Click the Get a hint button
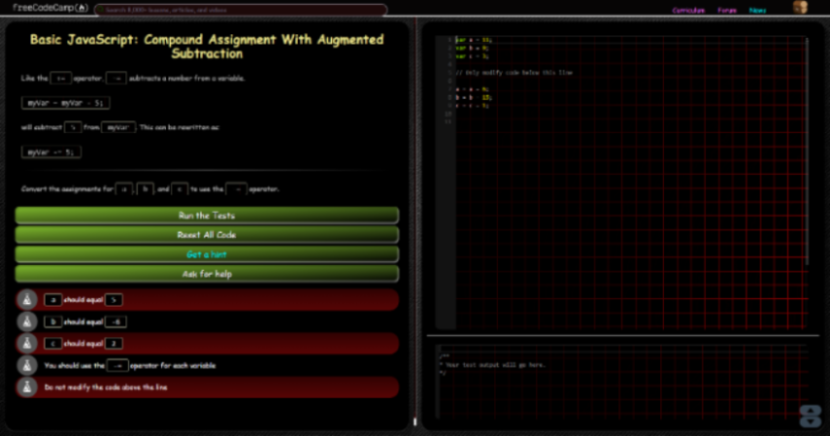Viewport: 830px width, 436px height. click(207, 254)
